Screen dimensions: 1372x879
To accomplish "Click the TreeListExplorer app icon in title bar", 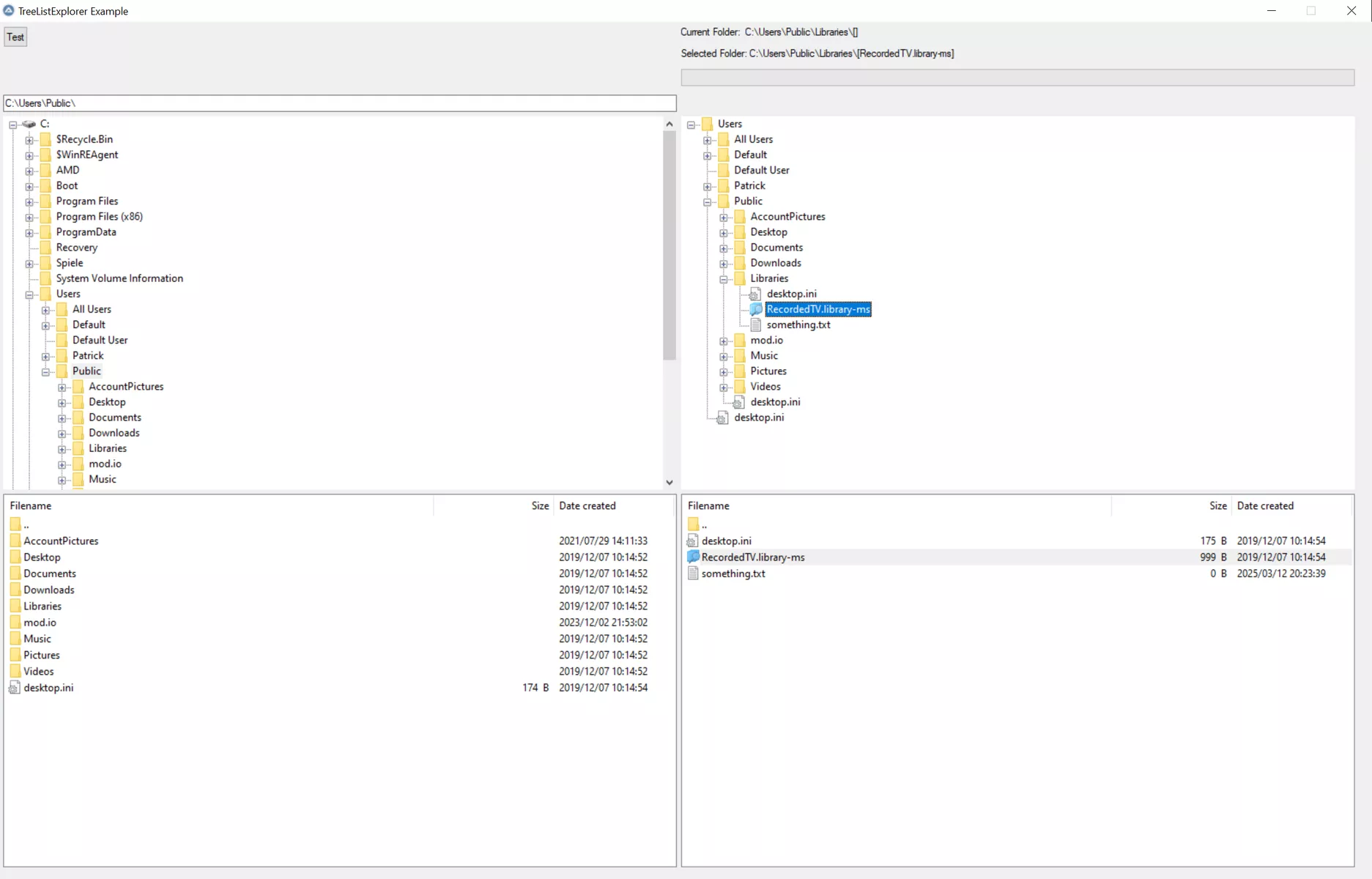I will click(x=9, y=11).
